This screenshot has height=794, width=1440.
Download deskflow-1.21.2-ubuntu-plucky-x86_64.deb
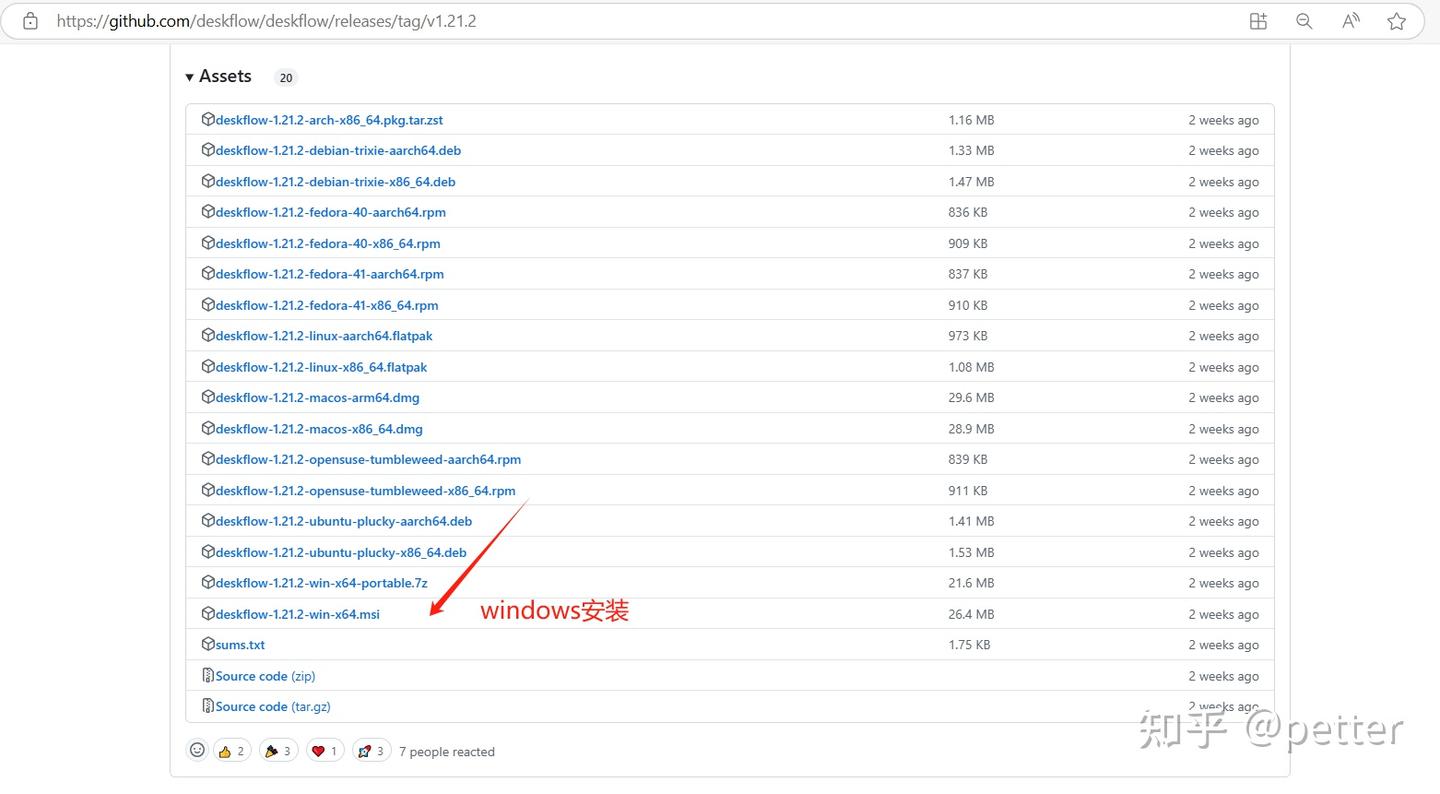(341, 552)
